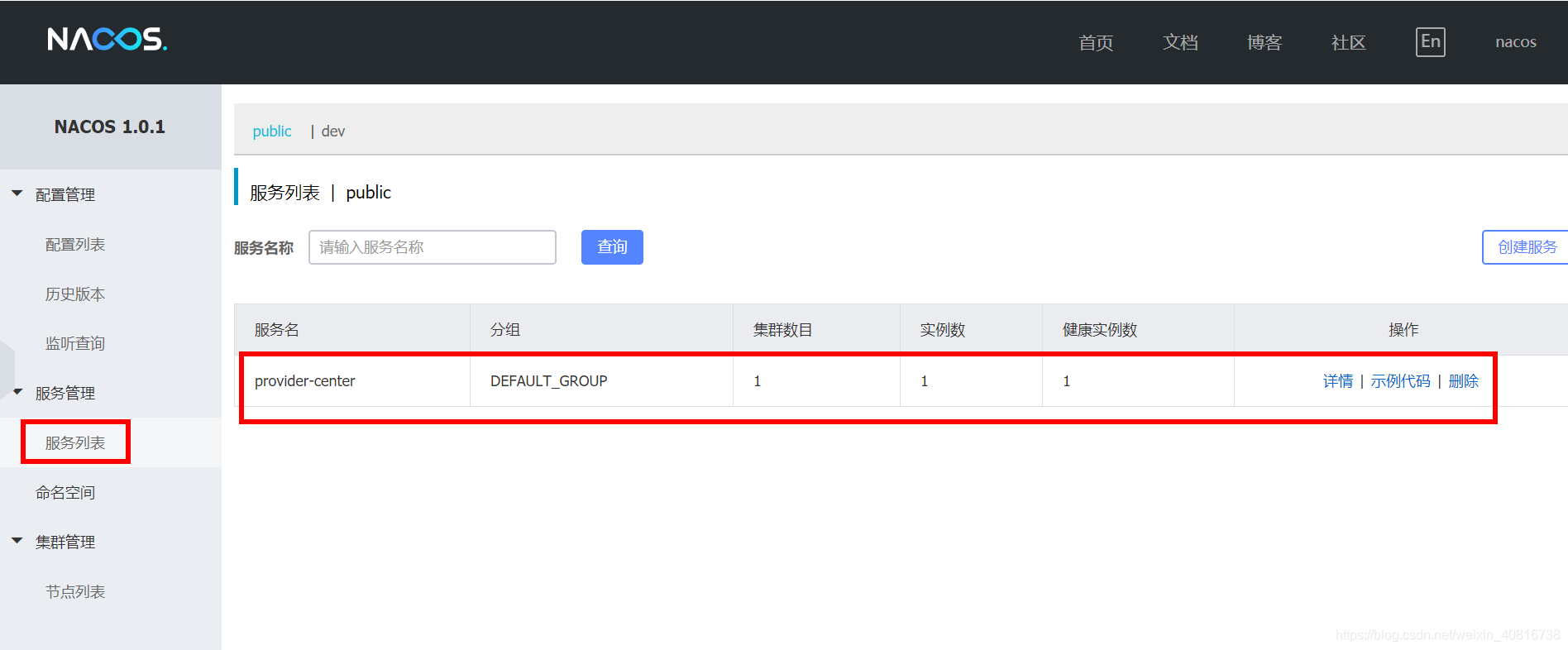Screen dimensions: 1568x650
Task: Open 历史版本 in the sidebar
Action: pyautogui.click(x=75, y=294)
